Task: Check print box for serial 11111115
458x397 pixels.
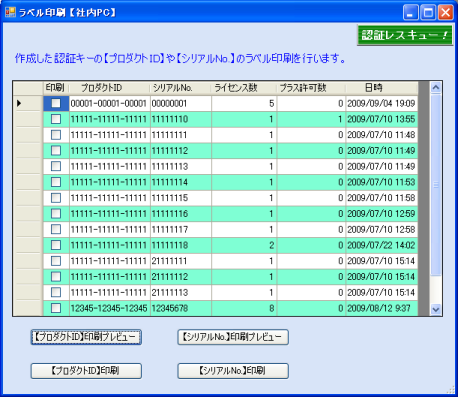Action: coord(56,198)
